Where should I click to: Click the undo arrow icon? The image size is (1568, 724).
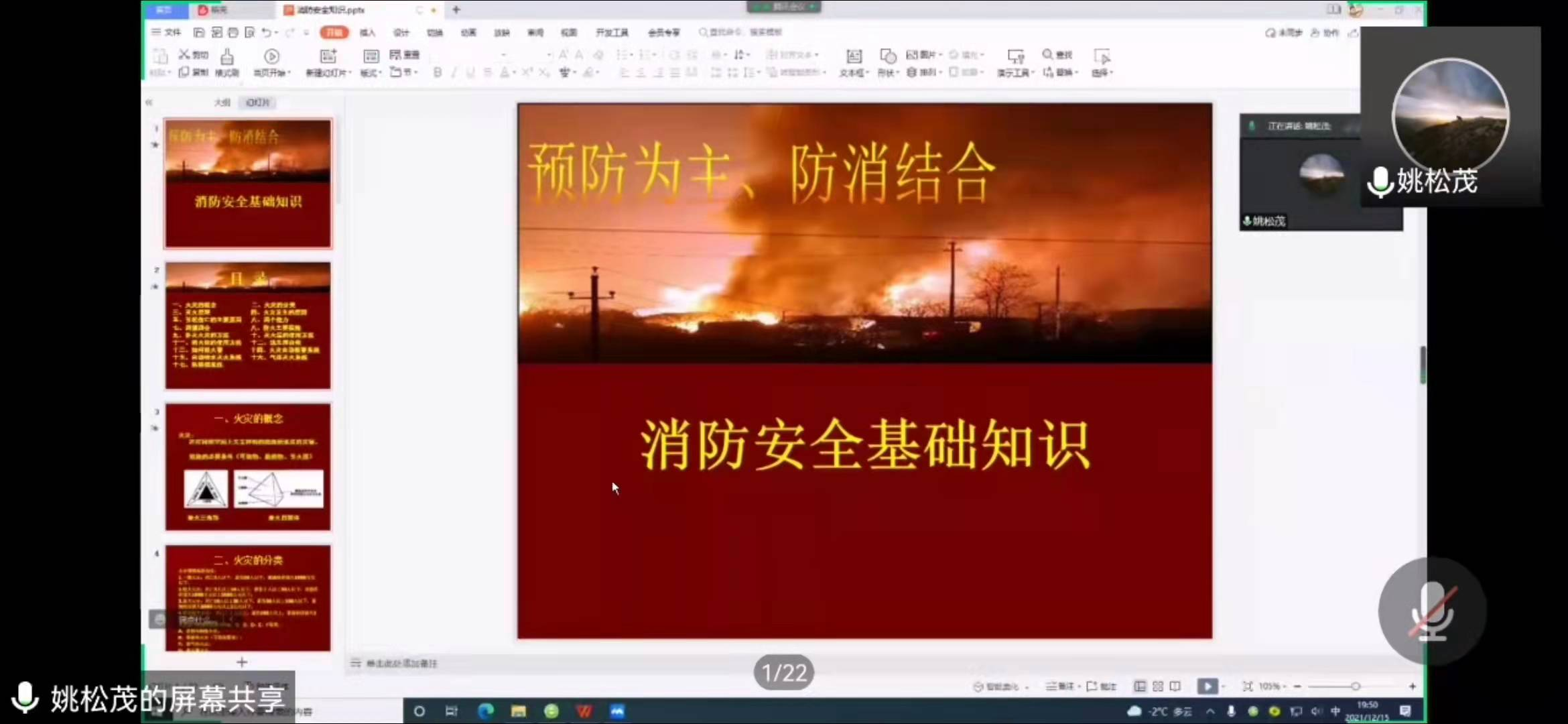[x=267, y=32]
